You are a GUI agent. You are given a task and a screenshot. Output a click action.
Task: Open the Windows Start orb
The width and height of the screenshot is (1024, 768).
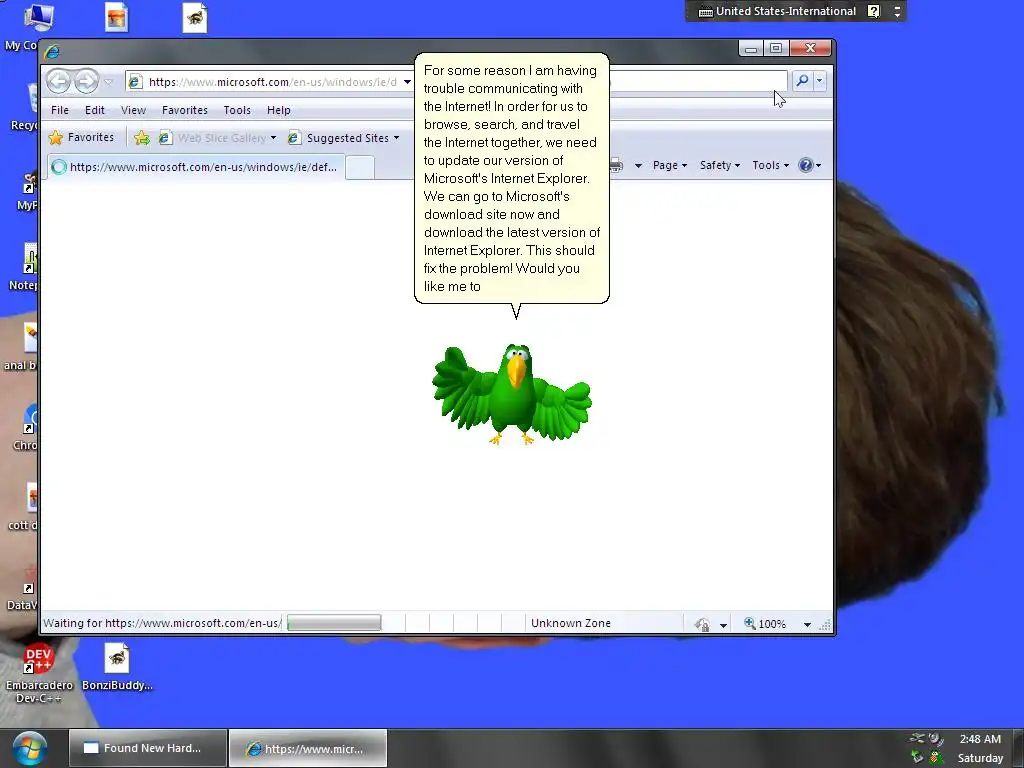click(x=30, y=749)
